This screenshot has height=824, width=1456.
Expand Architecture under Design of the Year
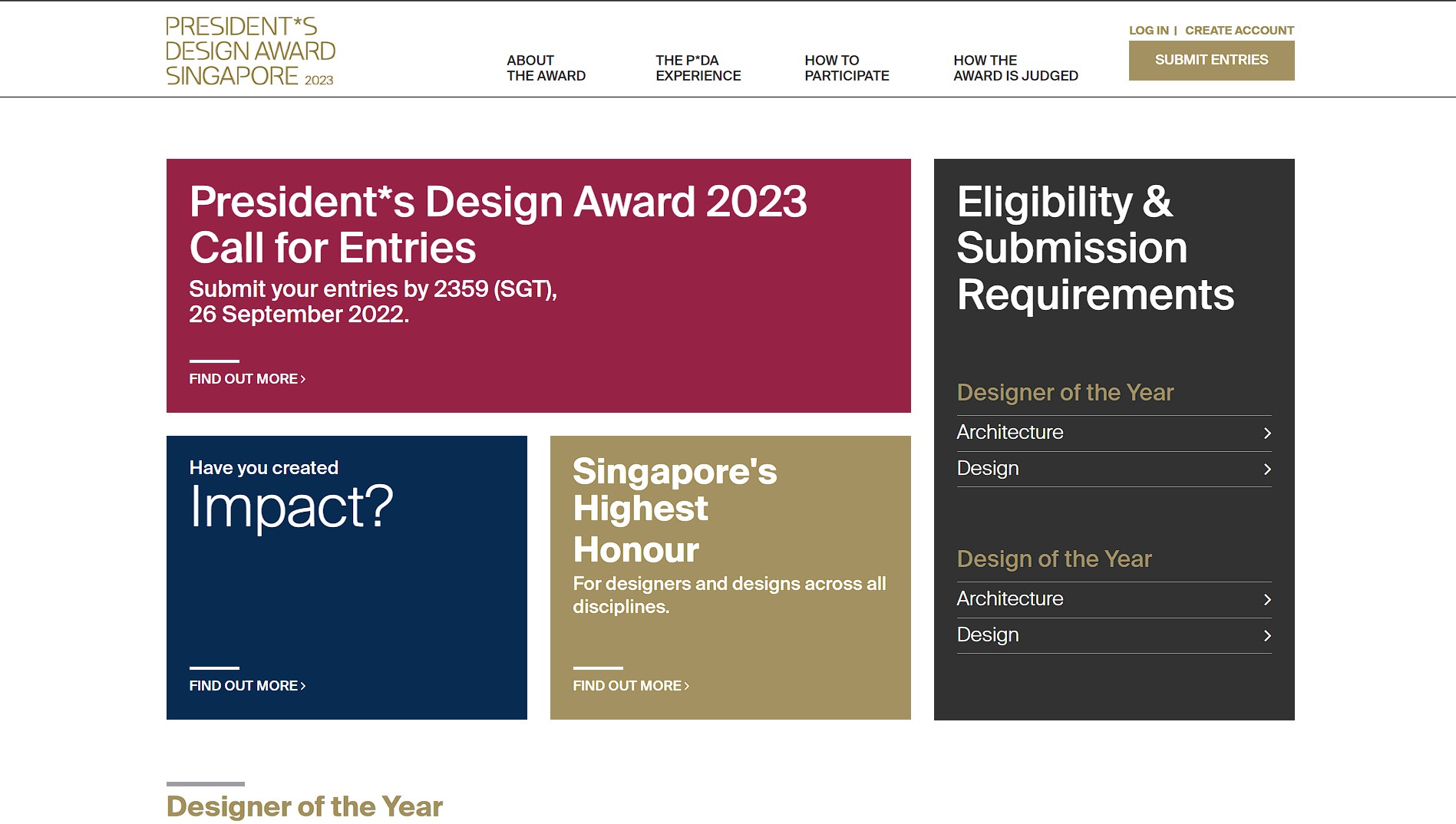pyautogui.click(x=1114, y=599)
